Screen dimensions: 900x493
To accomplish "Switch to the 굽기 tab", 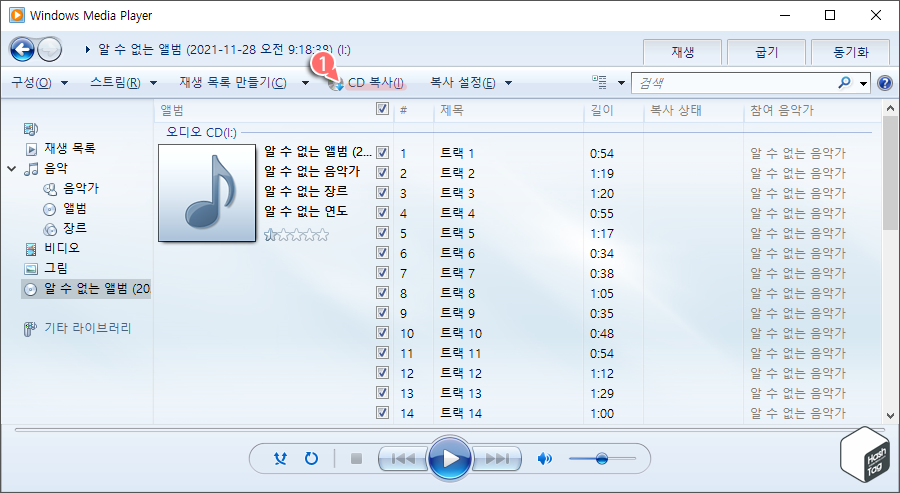I will click(766, 52).
